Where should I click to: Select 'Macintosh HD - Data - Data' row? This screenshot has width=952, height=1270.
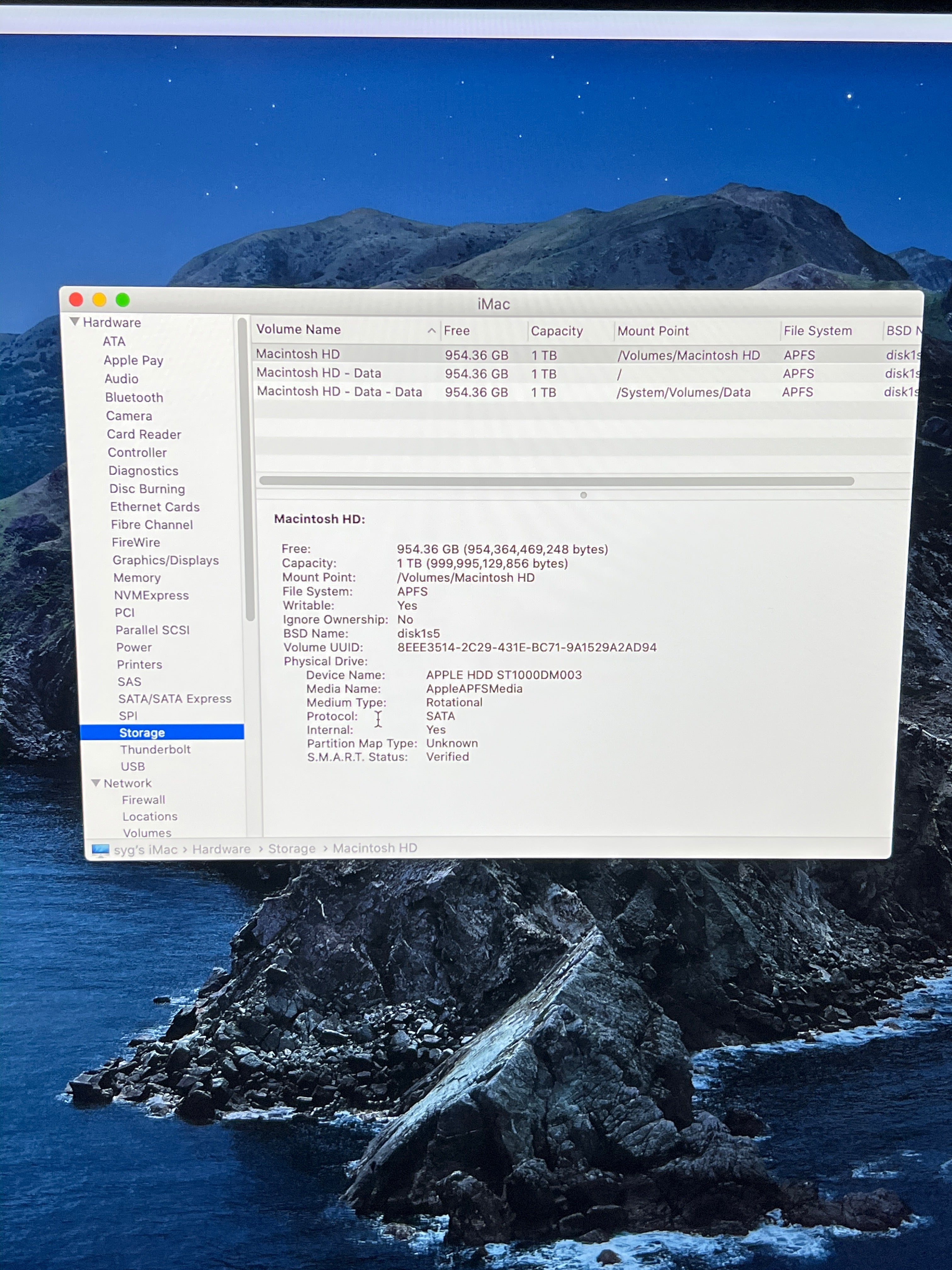[x=586, y=392]
